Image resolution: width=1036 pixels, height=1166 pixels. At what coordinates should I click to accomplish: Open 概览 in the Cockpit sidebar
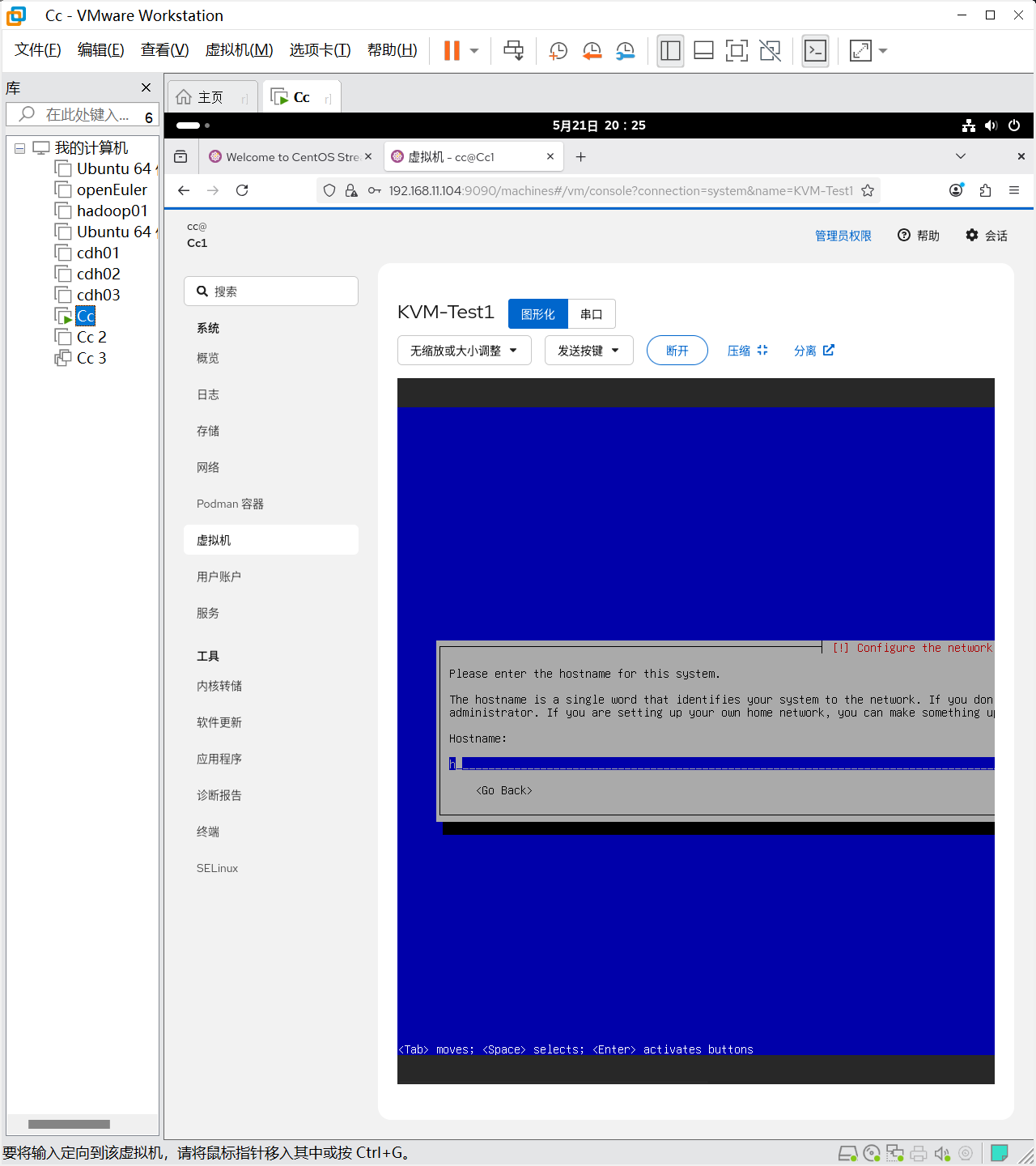(x=271, y=358)
